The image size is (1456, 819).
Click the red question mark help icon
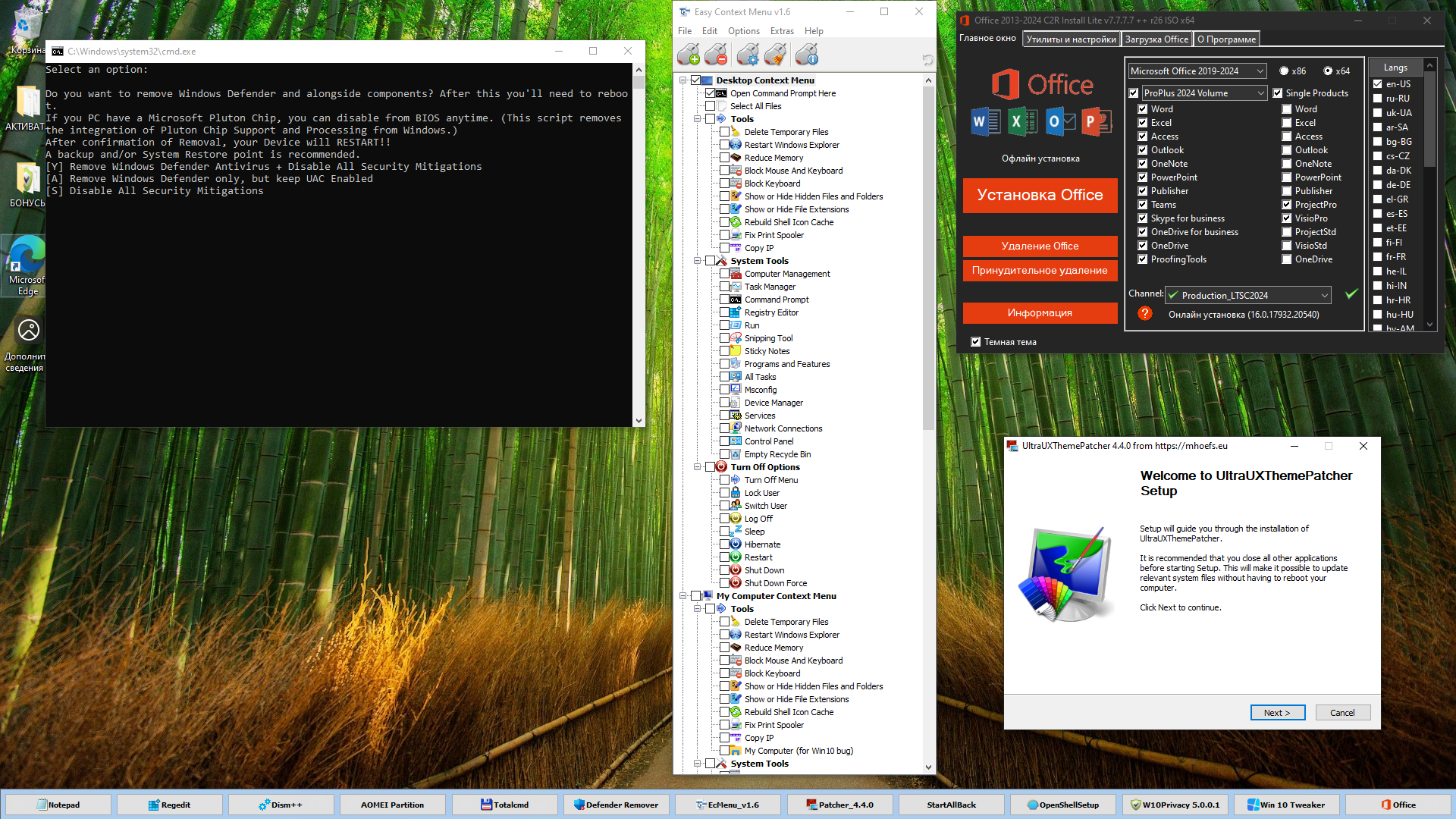(x=1145, y=313)
